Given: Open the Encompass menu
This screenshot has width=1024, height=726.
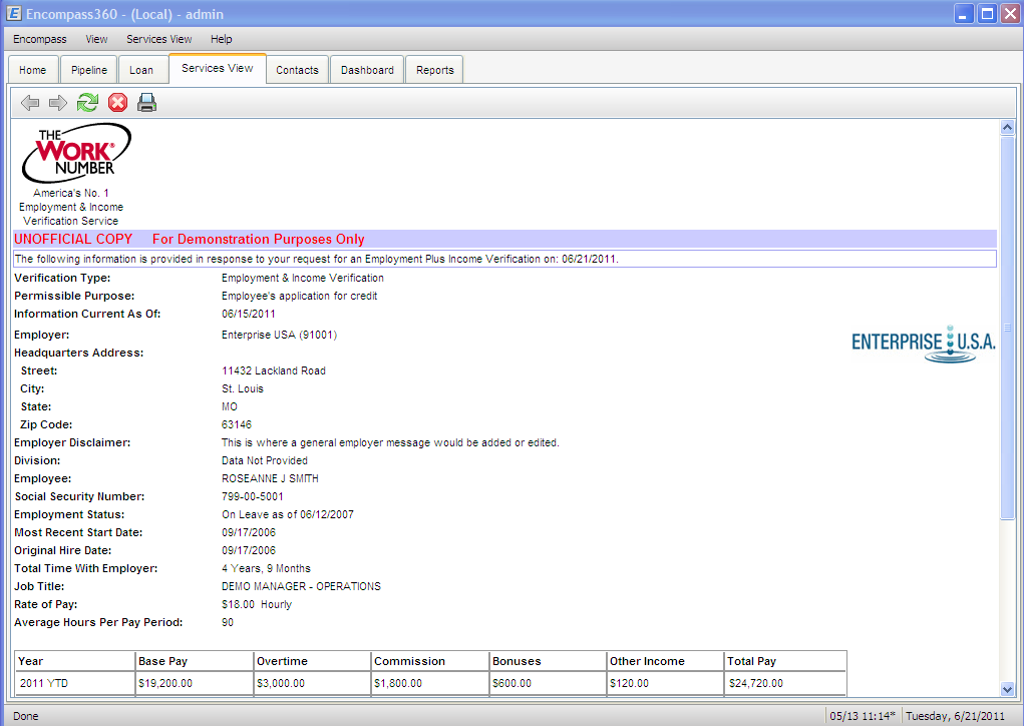Looking at the screenshot, I should coord(40,39).
